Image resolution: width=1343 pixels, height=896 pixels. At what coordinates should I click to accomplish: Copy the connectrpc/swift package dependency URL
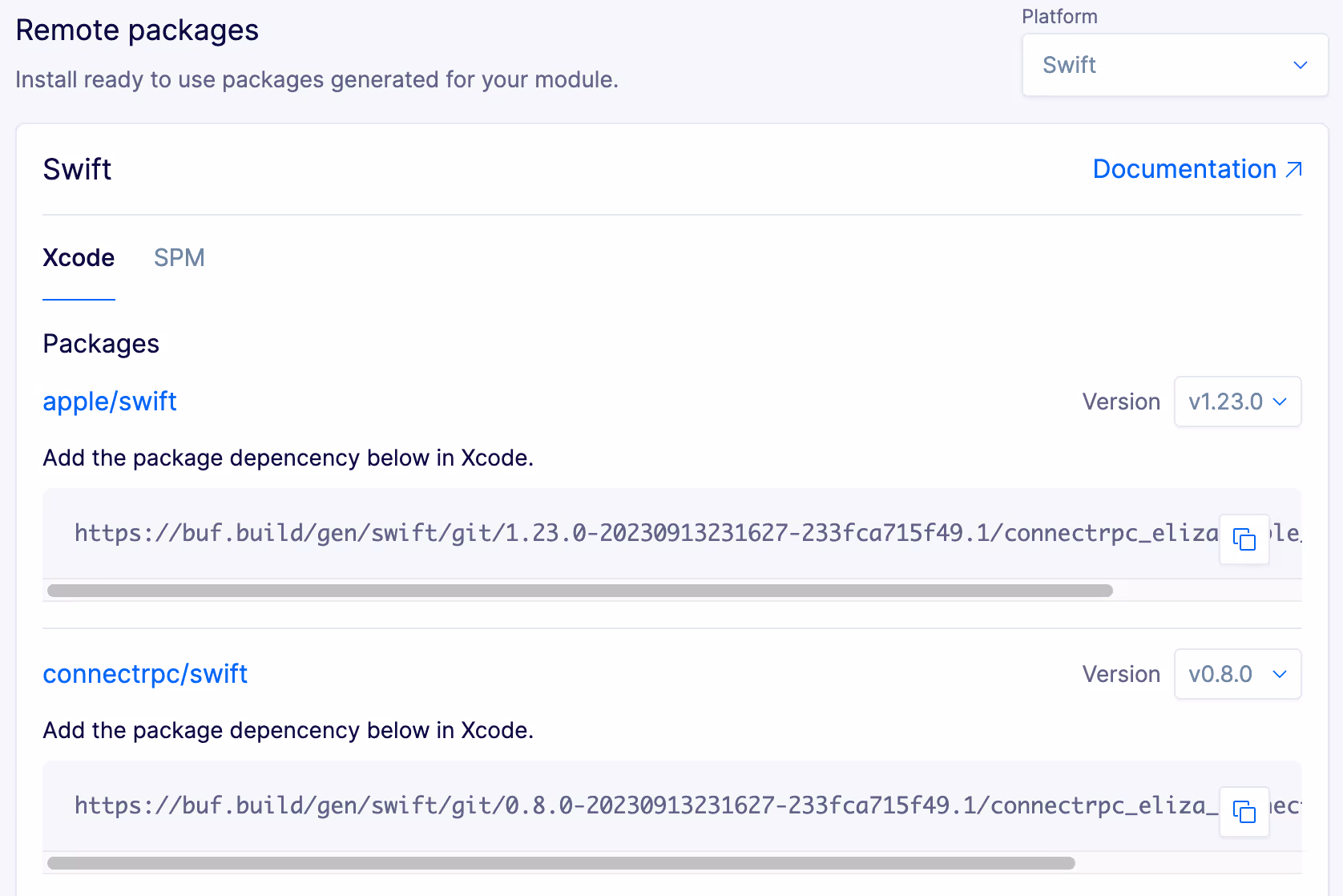click(1244, 812)
